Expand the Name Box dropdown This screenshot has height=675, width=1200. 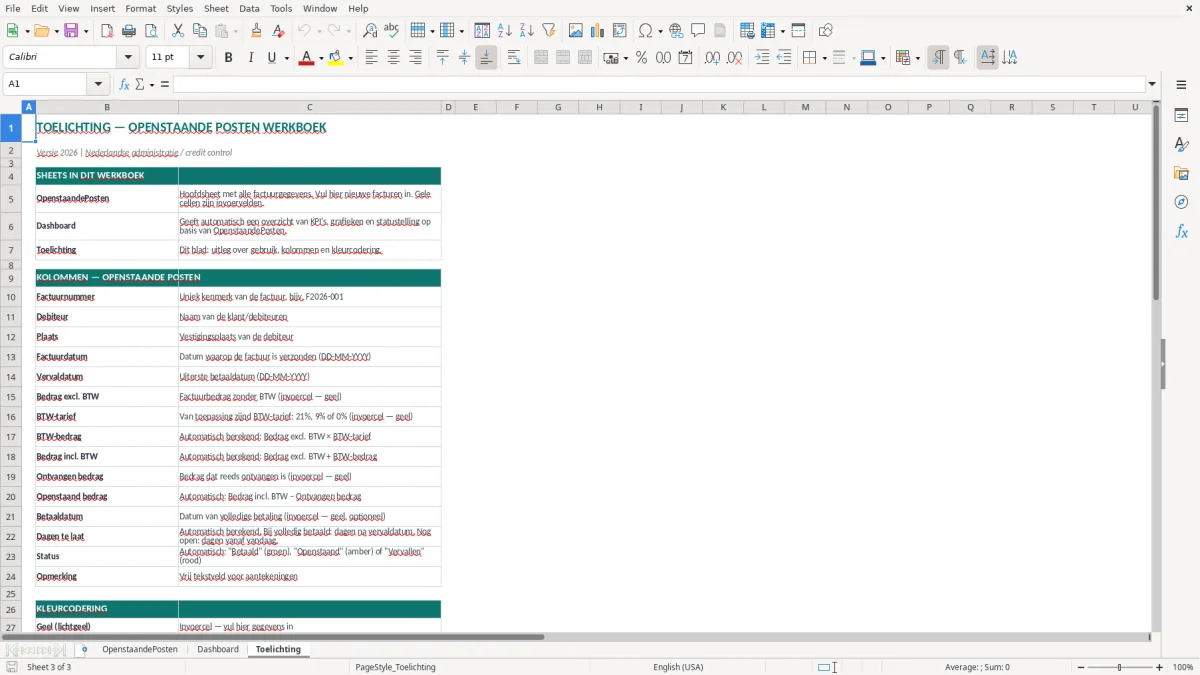98,84
